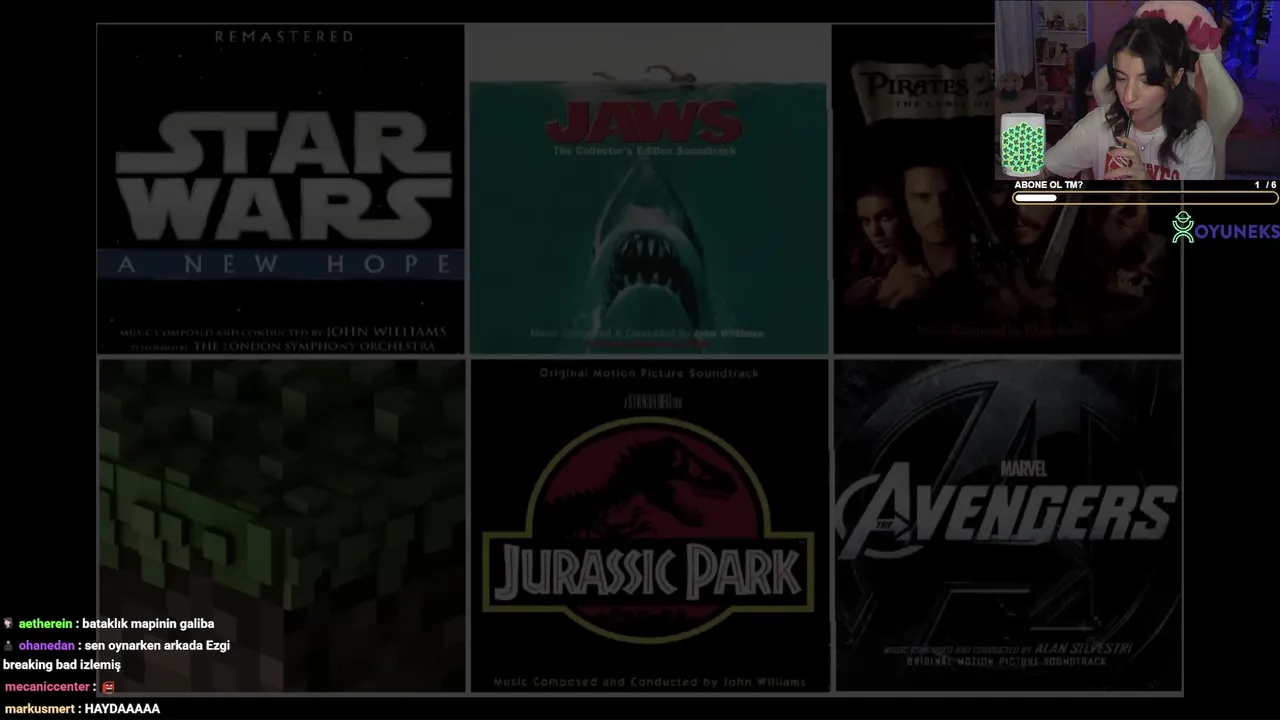
Task: Click chat username mecaniccenter
Action: tap(47, 687)
